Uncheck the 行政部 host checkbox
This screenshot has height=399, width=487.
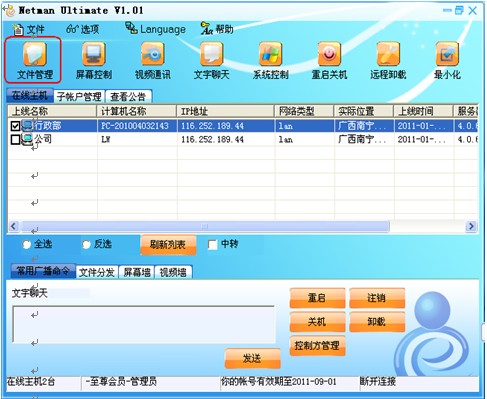coord(15,126)
